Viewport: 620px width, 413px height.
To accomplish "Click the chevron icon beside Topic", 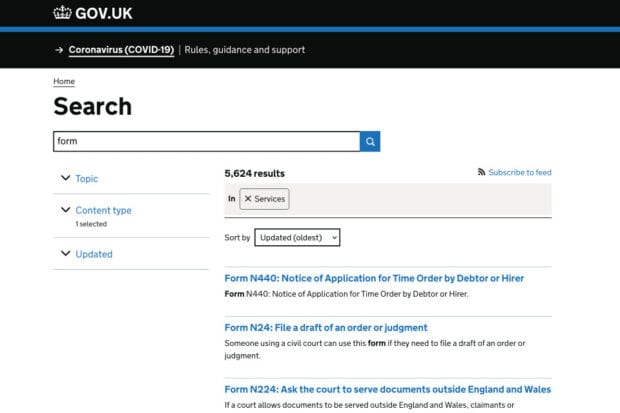I will pyautogui.click(x=66, y=178).
